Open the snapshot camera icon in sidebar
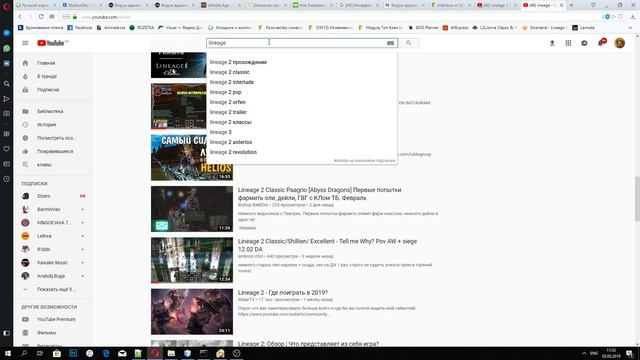This screenshot has height=360, width=640. pos(7,113)
